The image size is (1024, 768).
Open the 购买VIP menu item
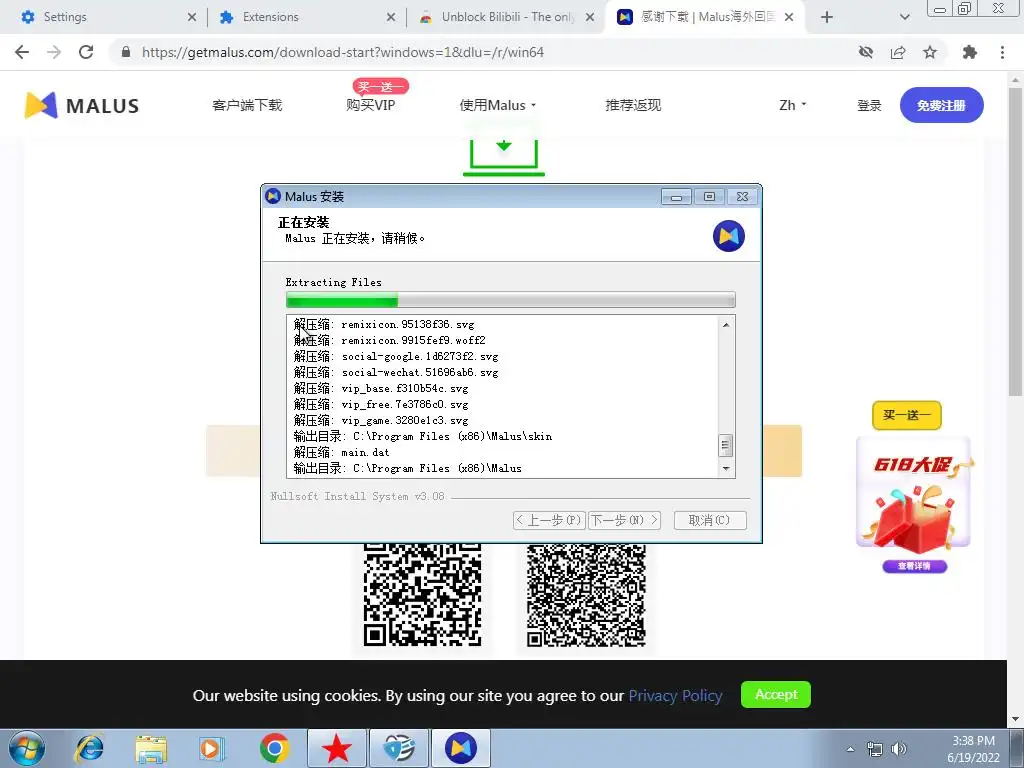point(370,105)
